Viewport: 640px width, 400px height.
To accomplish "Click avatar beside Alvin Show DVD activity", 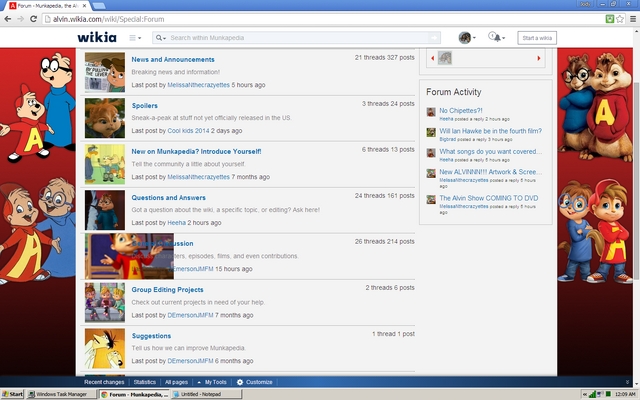I will pyautogui.click(x=431, y=199).
